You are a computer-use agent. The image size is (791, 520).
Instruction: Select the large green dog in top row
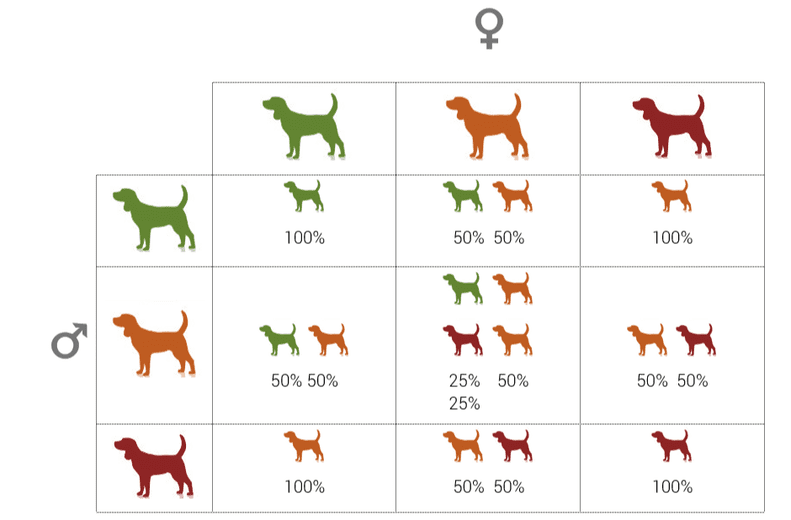304,126
